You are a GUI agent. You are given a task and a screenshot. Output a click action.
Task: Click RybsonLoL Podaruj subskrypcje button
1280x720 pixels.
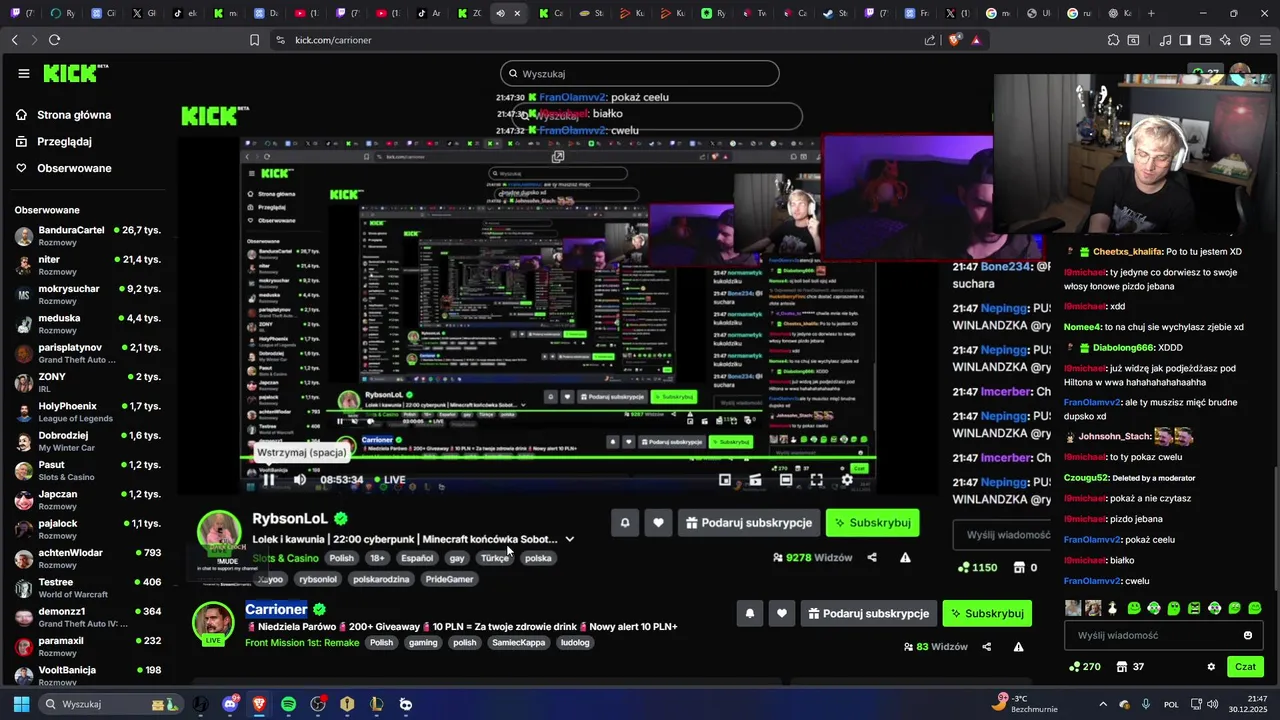(749, 523)
